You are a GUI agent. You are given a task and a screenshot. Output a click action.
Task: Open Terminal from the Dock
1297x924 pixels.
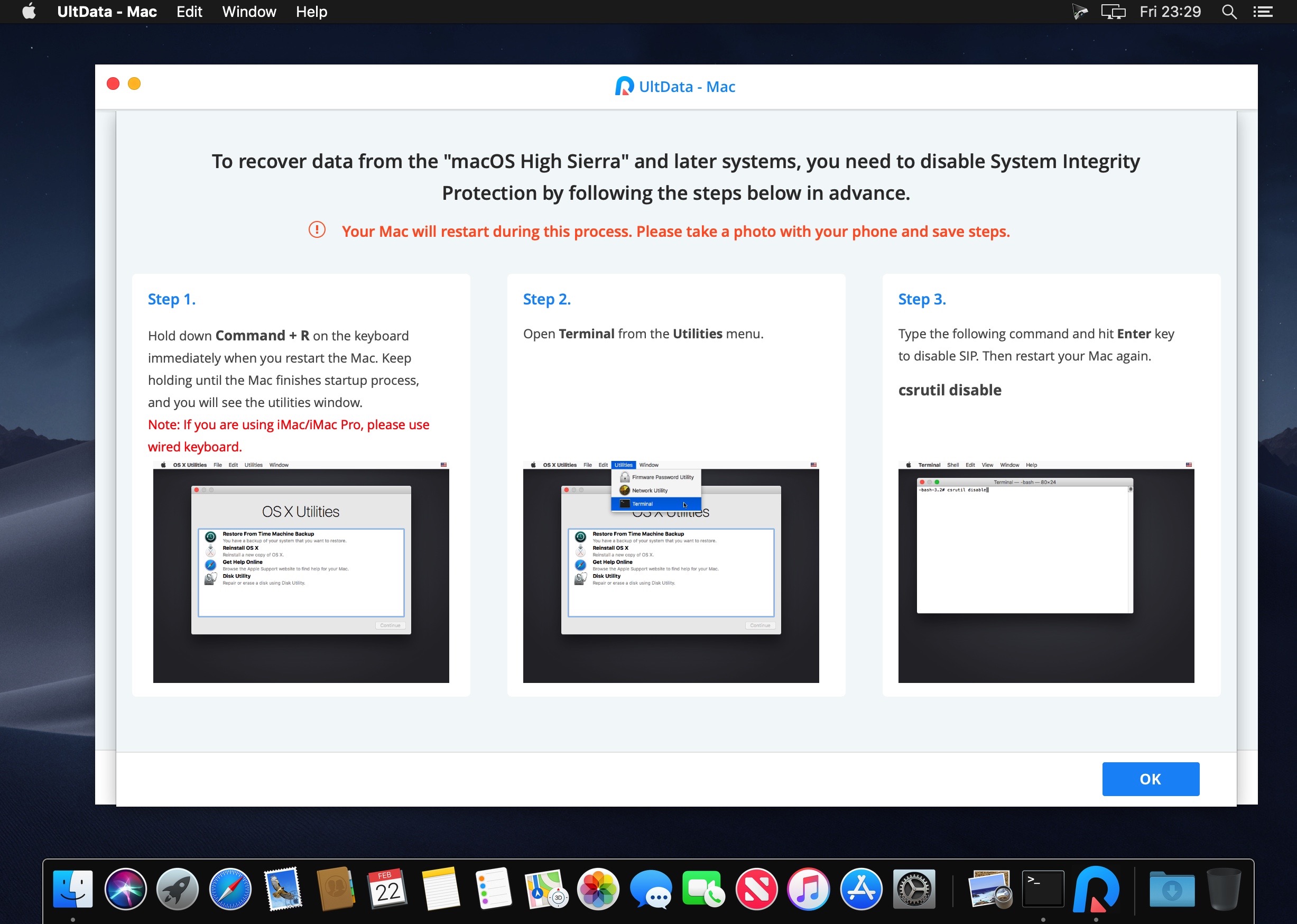coord(1042,888)
